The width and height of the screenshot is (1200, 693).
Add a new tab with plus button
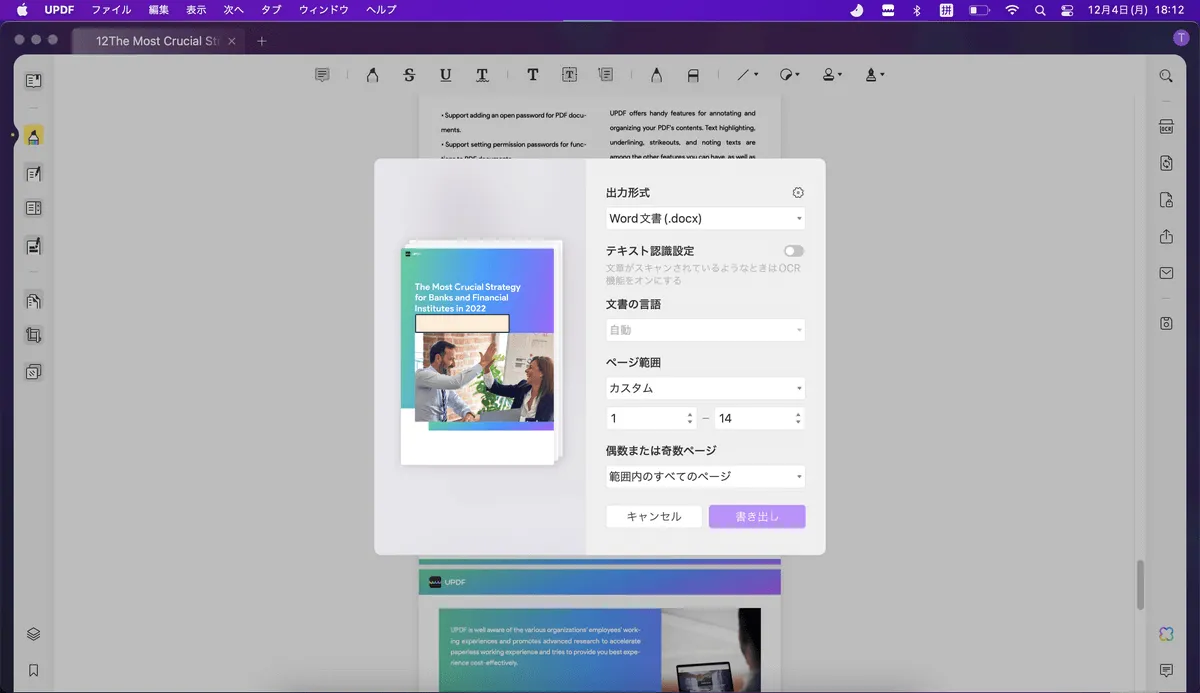coord(262,41)
